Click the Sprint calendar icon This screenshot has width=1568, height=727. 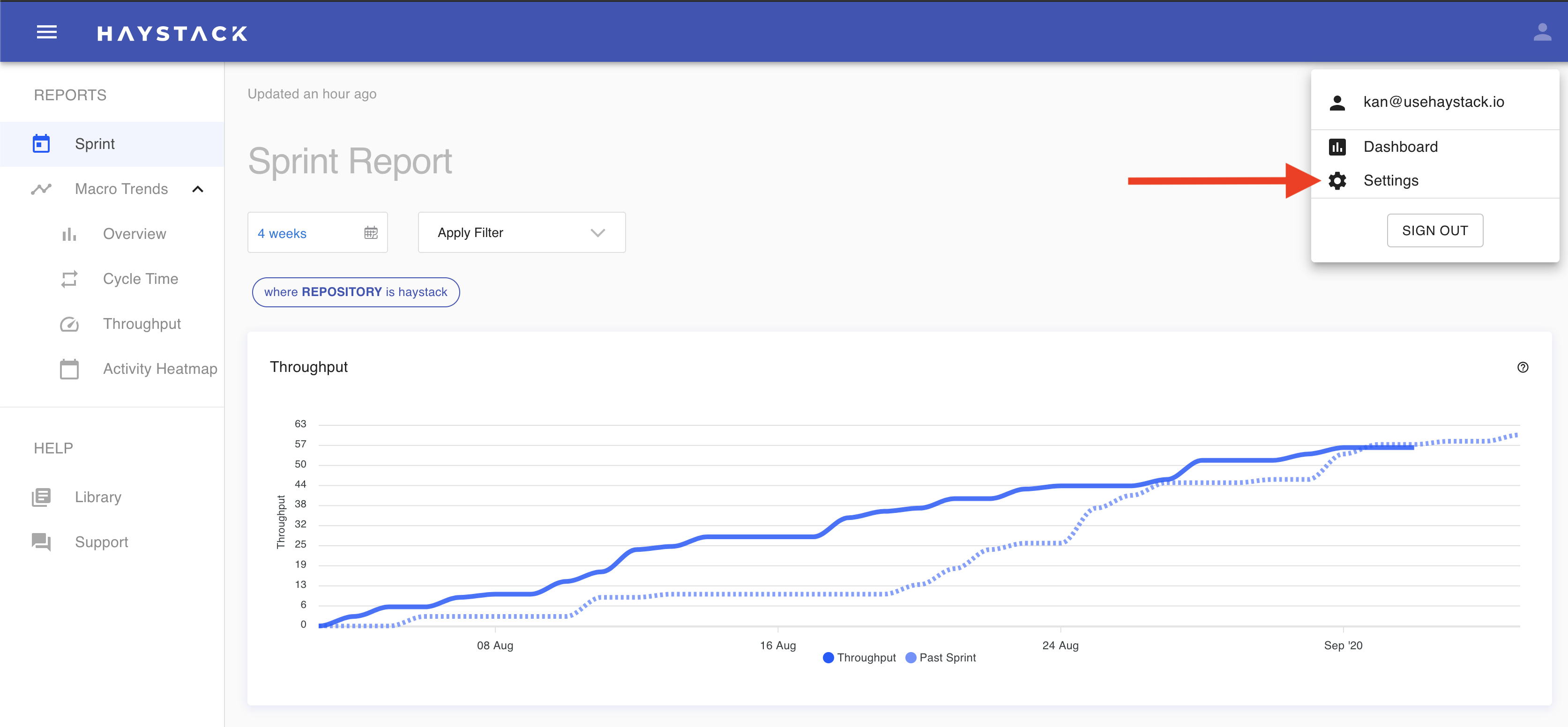click(x=41, y=144)
